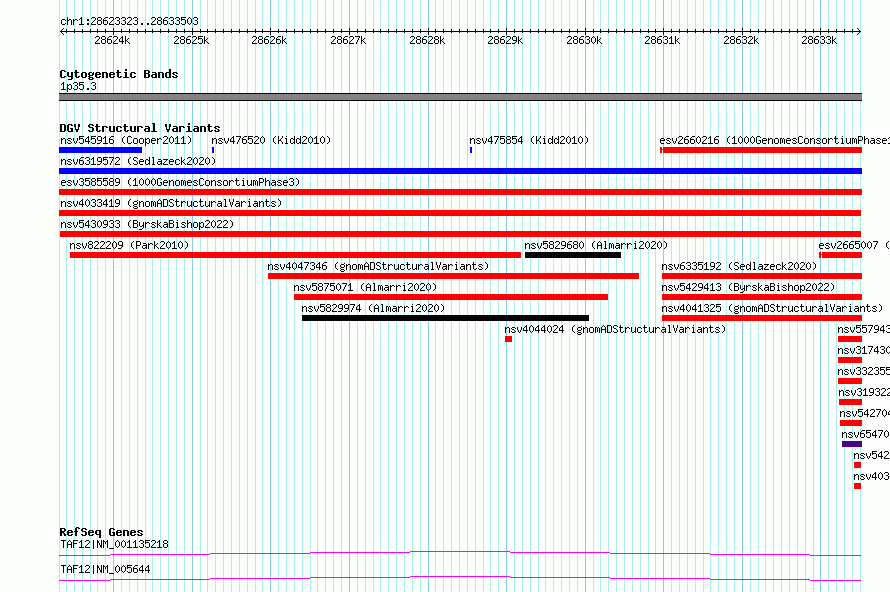
Task: Select the nsv5429413 (ByrskaBishop2022) variant label
Action: click(x=748, y=287)
